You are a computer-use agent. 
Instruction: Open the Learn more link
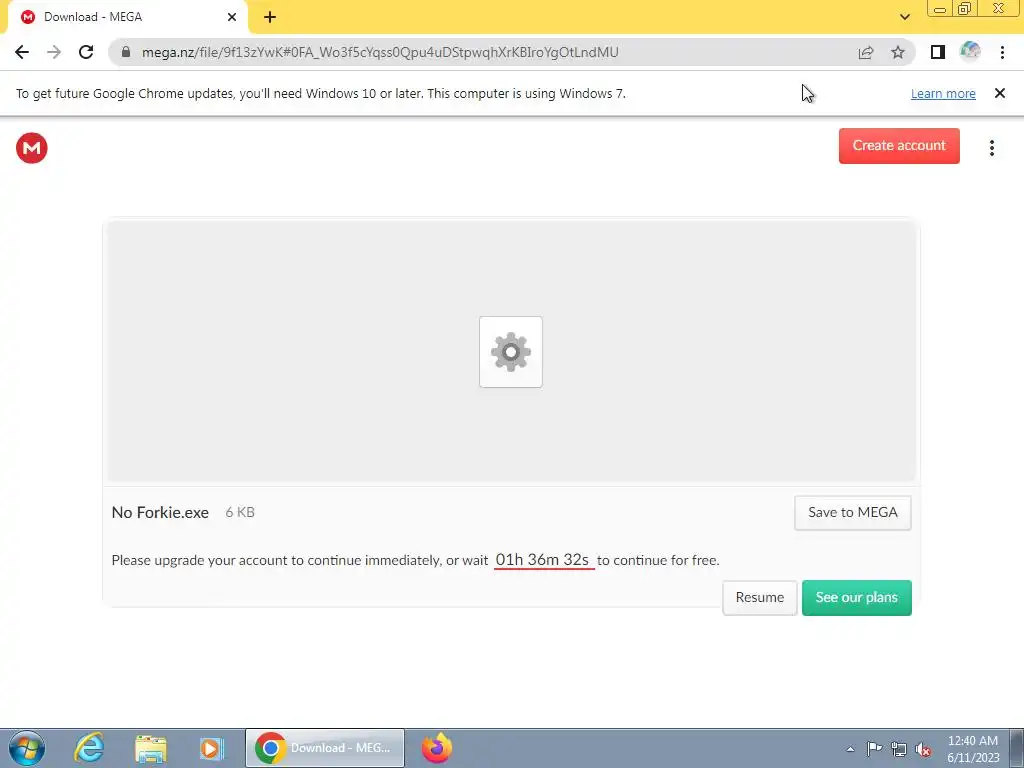coord(943,93)
